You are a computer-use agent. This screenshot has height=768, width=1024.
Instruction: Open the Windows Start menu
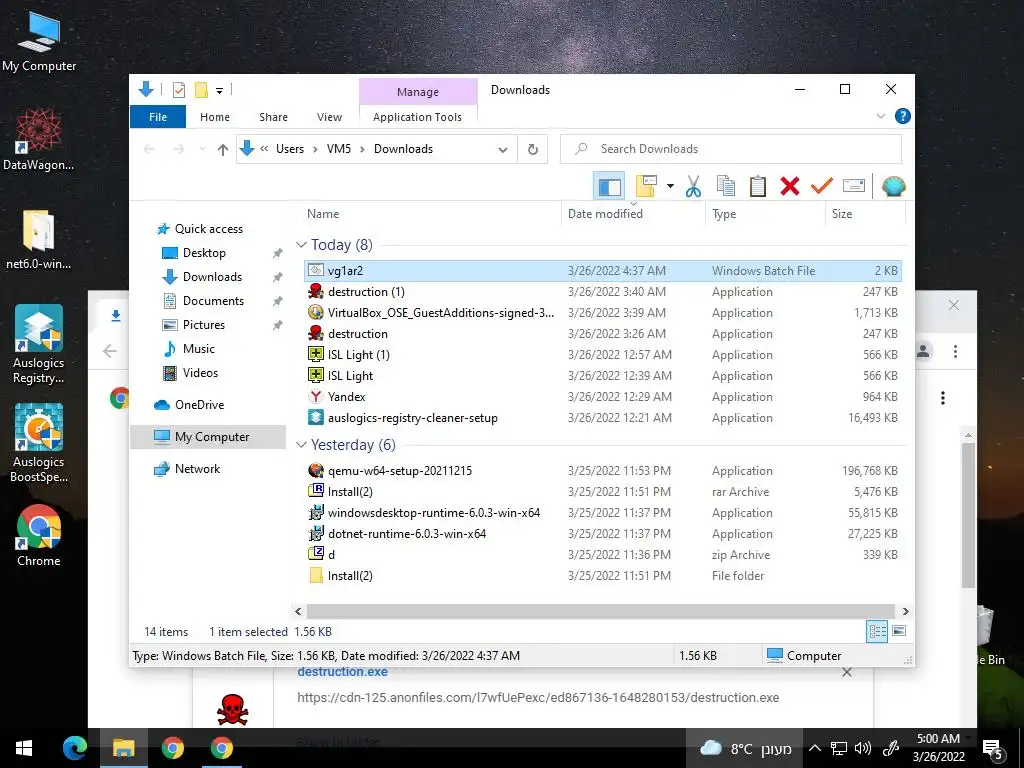pos(24,748)
